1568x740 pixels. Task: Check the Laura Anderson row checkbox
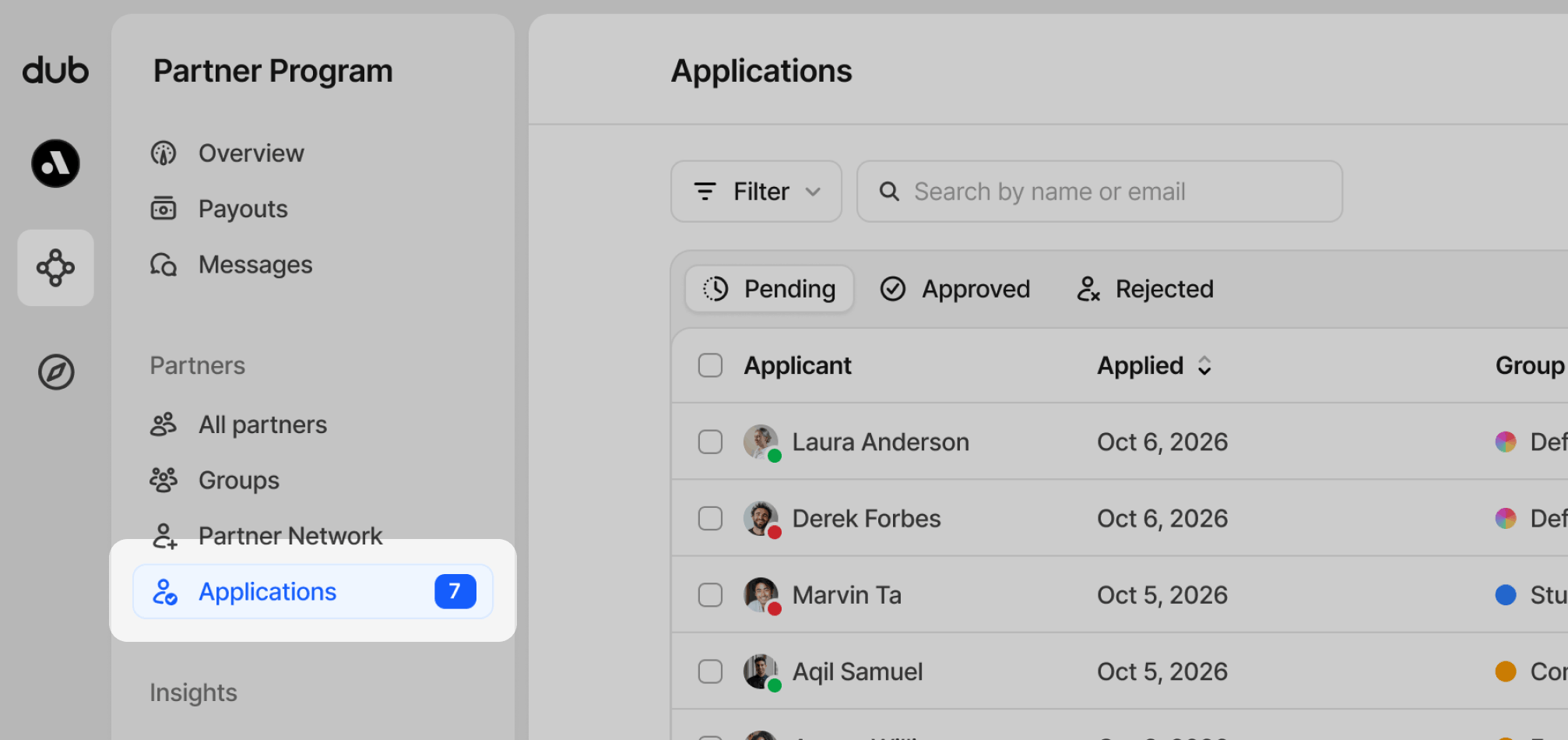pyautogui.click(x=710, y=442)
